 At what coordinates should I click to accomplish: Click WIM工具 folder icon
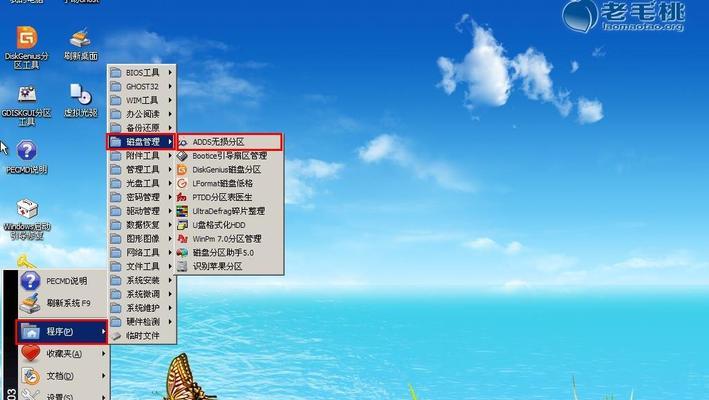point(116,100)
